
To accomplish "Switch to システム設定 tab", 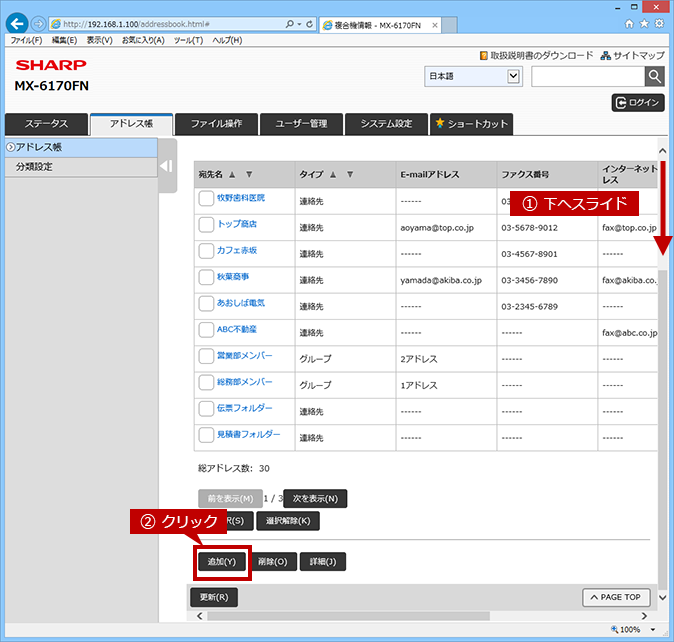I will (x=386, y=124).
